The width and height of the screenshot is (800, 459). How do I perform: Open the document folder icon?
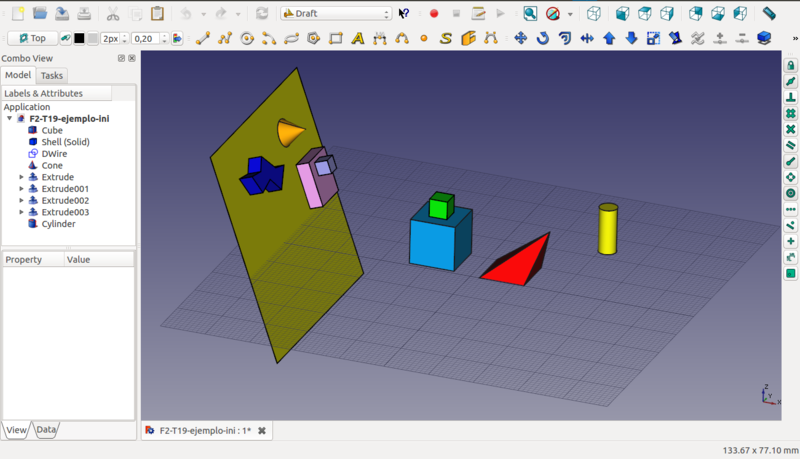coord(40,14)
